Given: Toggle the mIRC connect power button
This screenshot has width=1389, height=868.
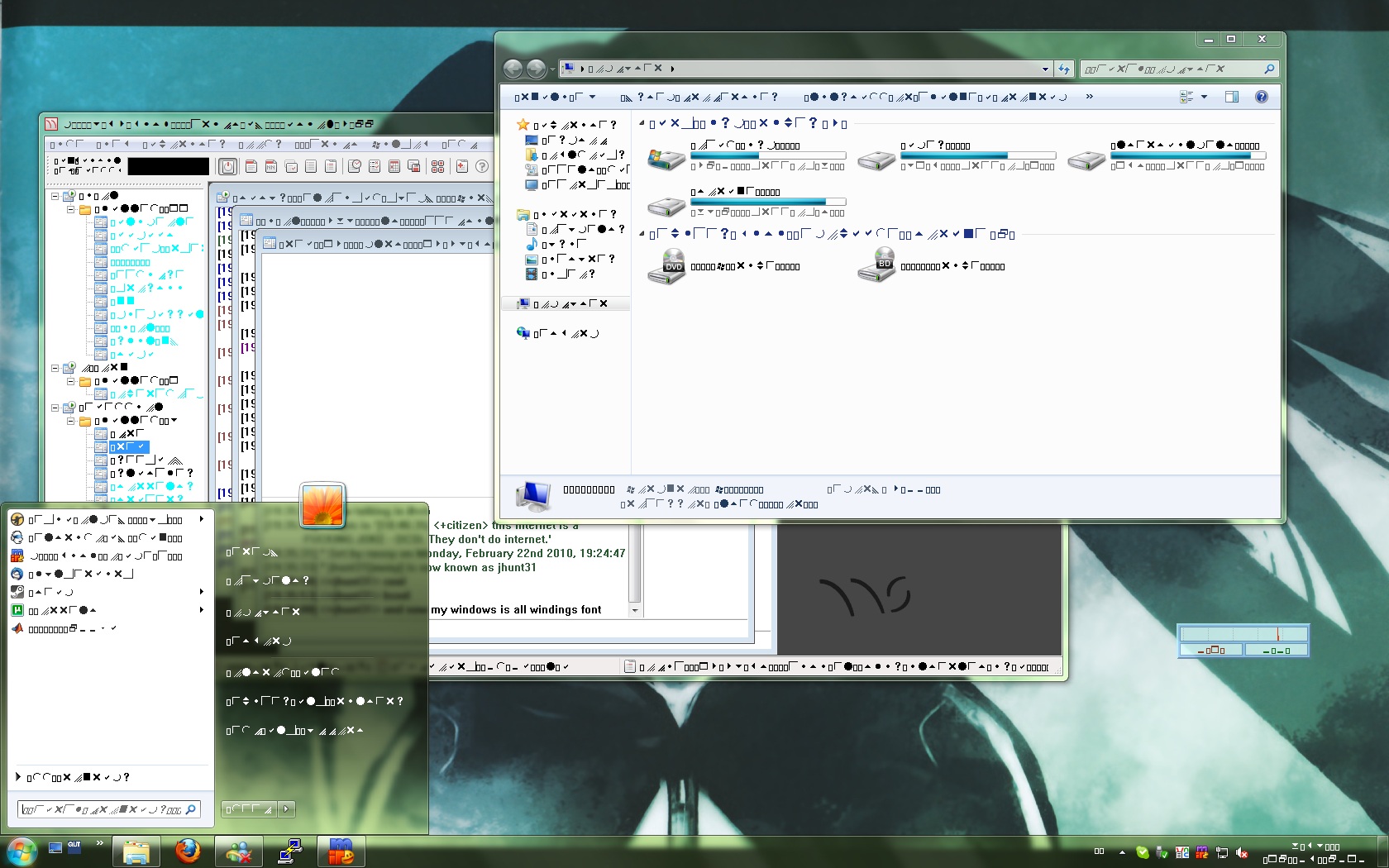Looking at the screenshot, I should [227, 166].
